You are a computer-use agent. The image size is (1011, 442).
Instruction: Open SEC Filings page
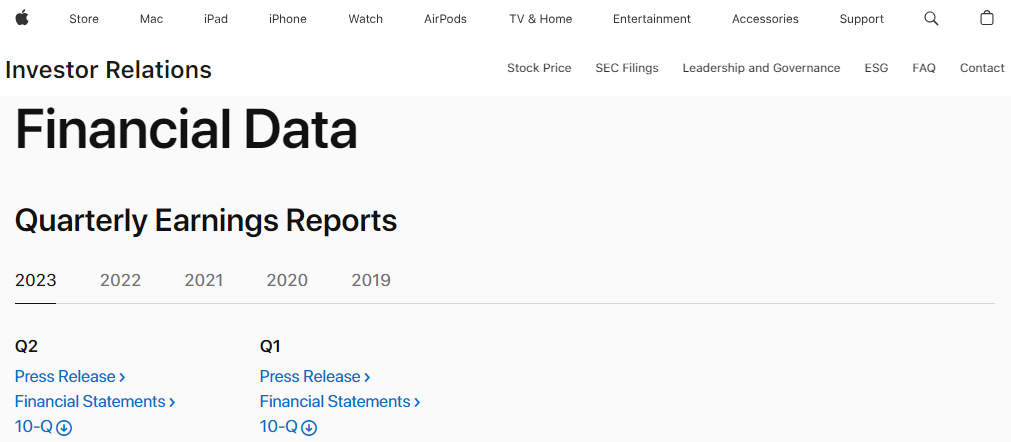[627, 68]
